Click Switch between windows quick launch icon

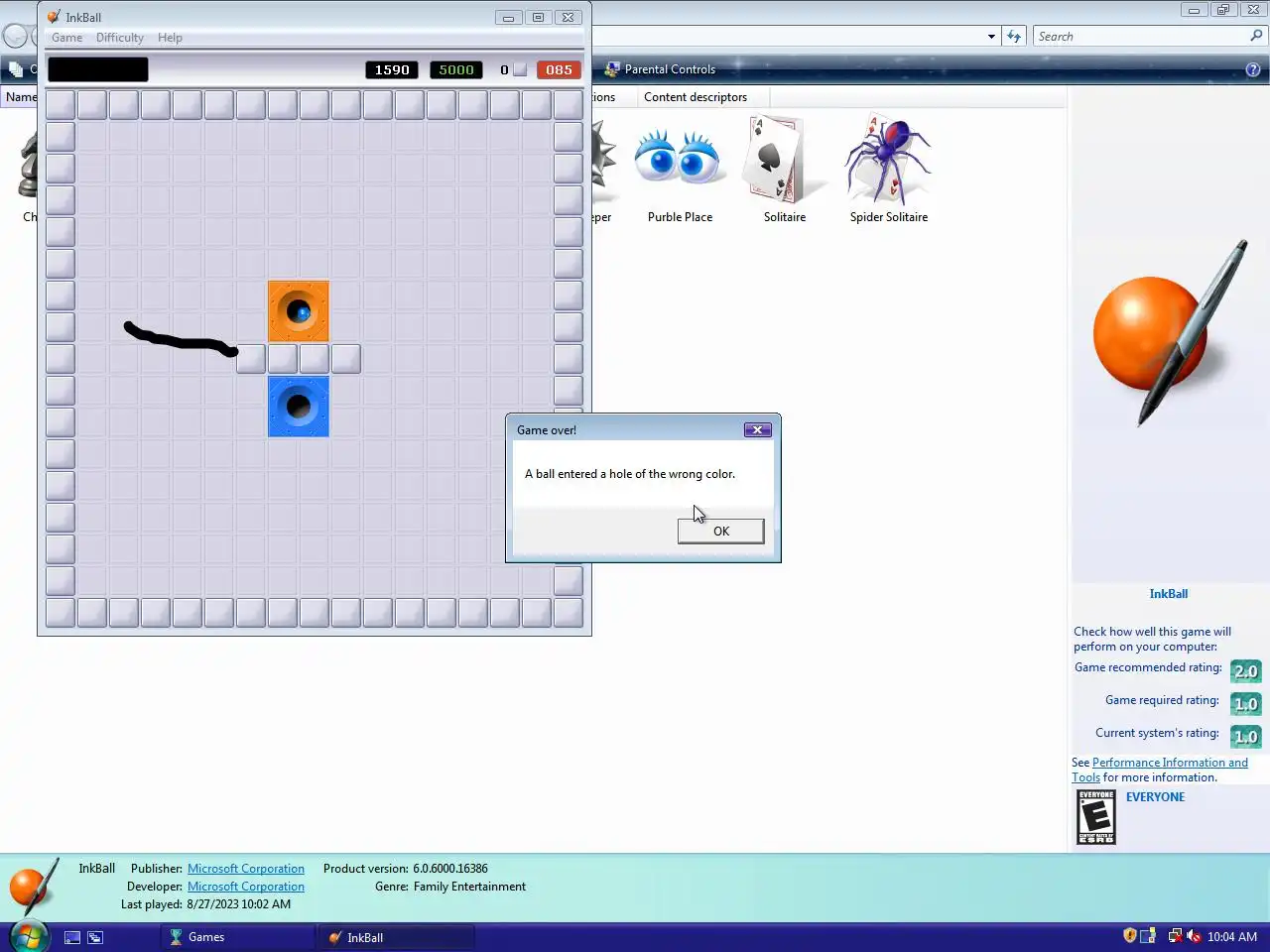pos(95,937)
